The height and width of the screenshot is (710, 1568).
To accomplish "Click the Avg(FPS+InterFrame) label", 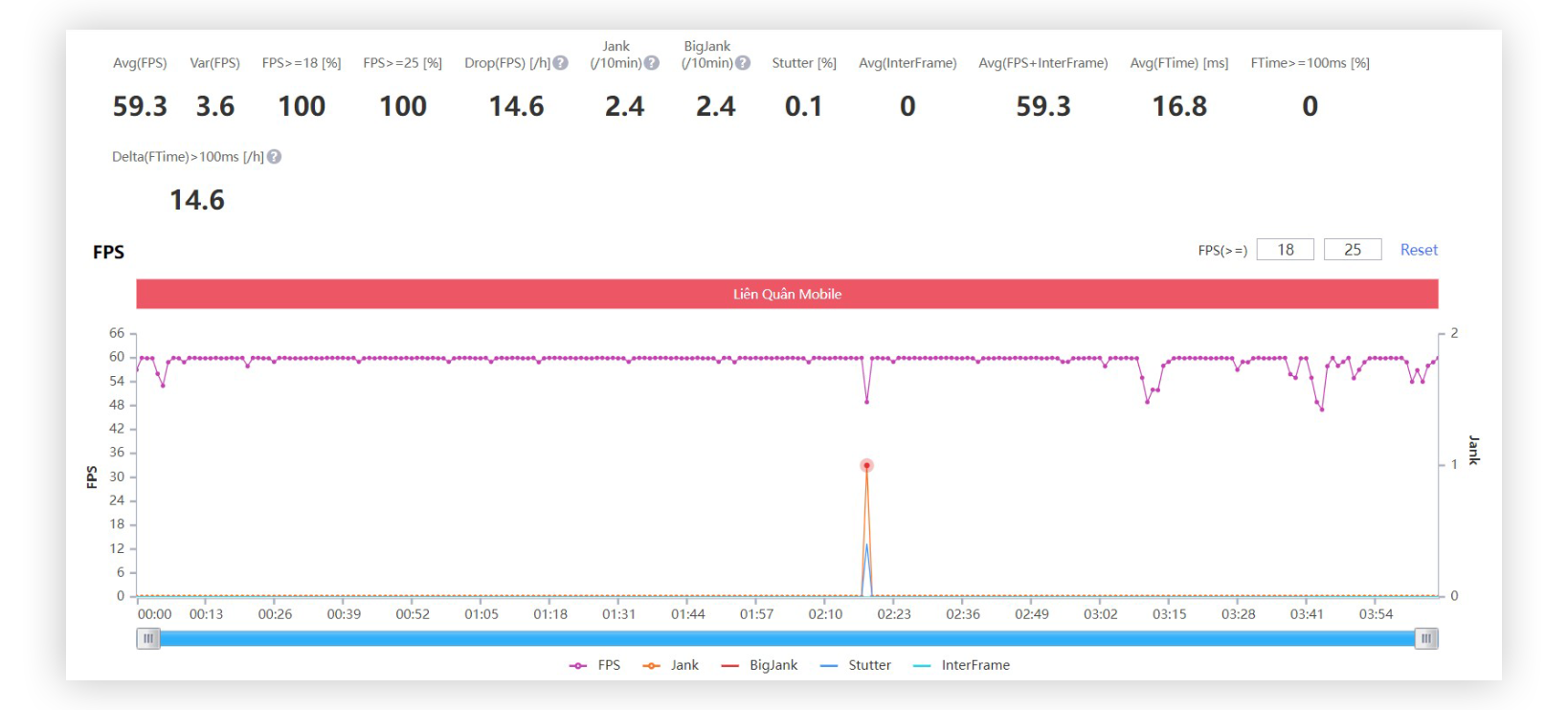I will click(1043, 63).
